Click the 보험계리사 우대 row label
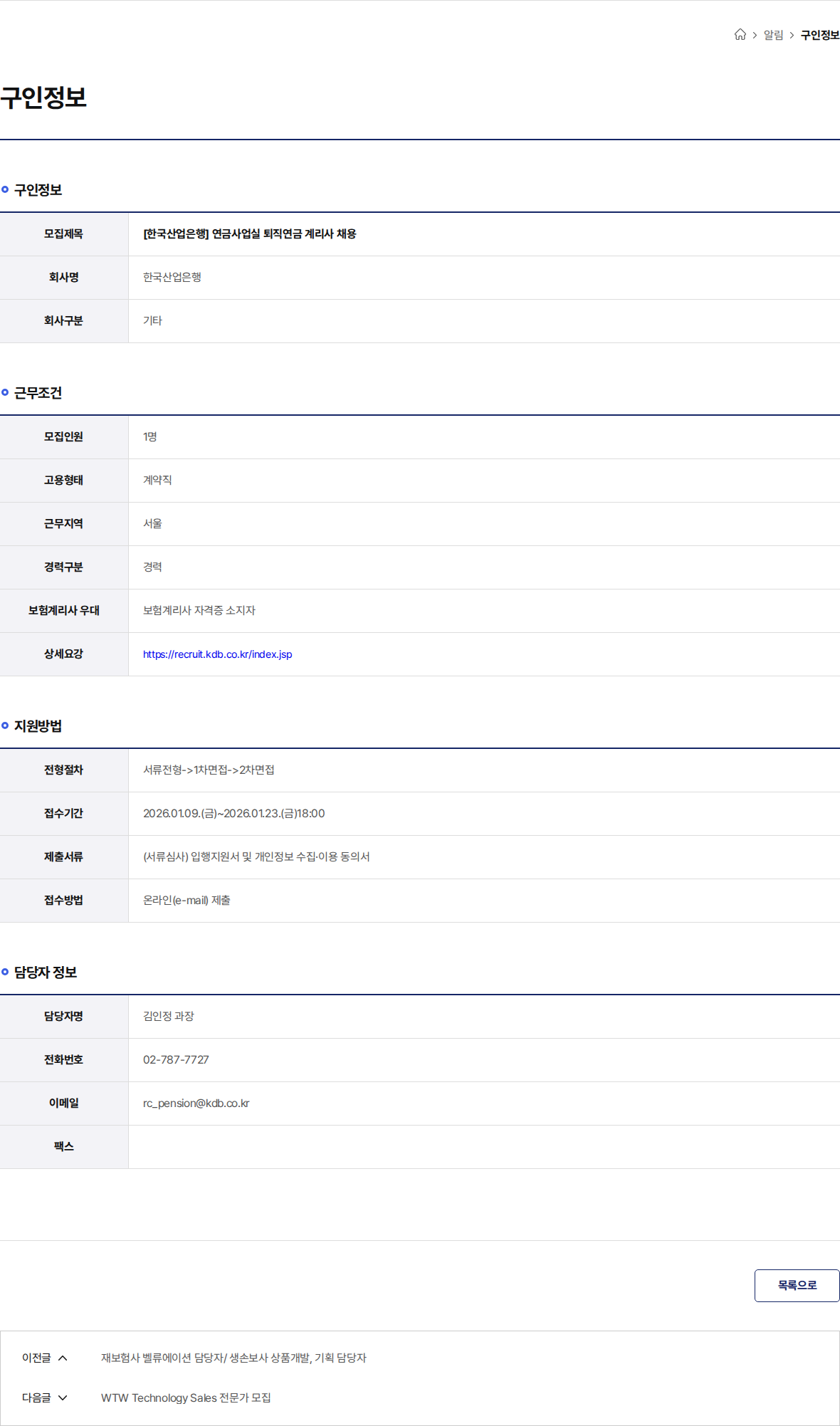Viewport: 840px width, 1426px height. (64, 611)
